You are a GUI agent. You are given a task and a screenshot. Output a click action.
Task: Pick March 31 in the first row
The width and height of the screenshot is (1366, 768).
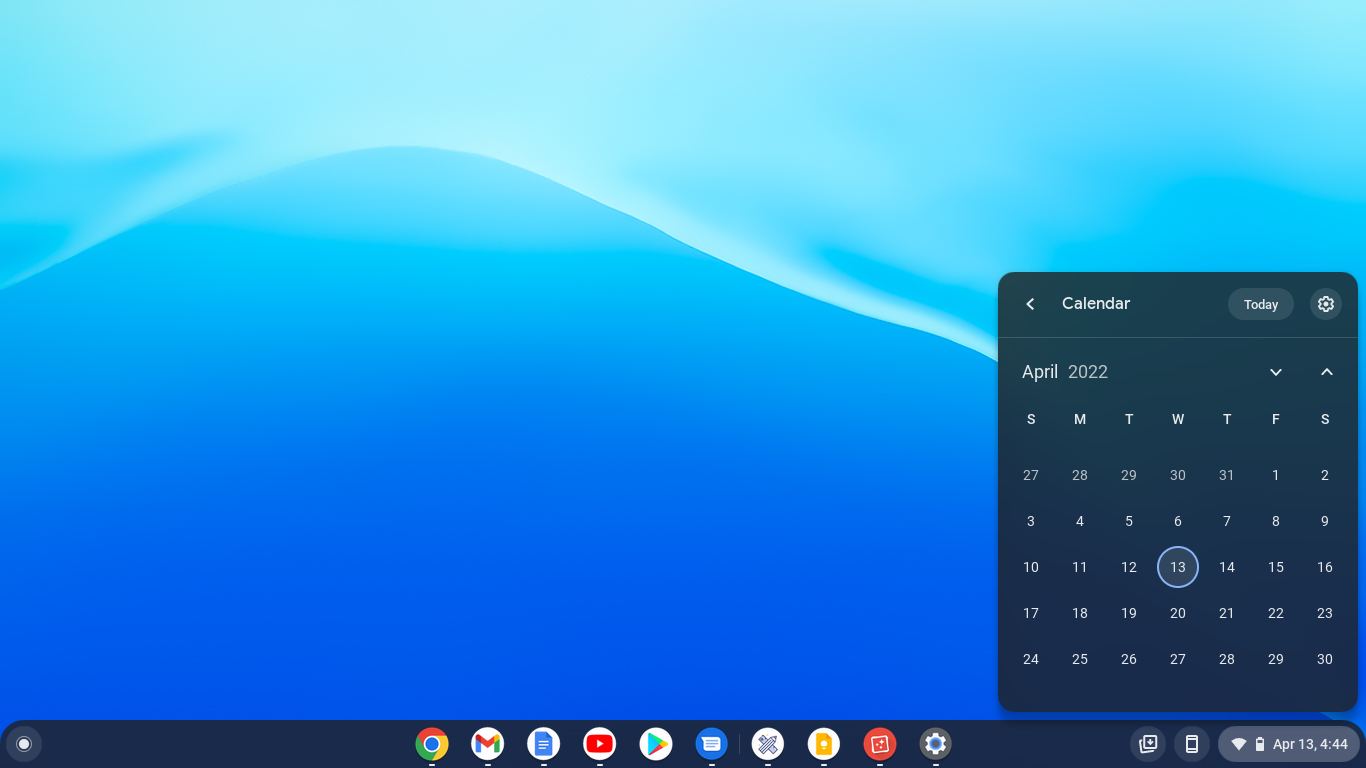click(1227, 475)
